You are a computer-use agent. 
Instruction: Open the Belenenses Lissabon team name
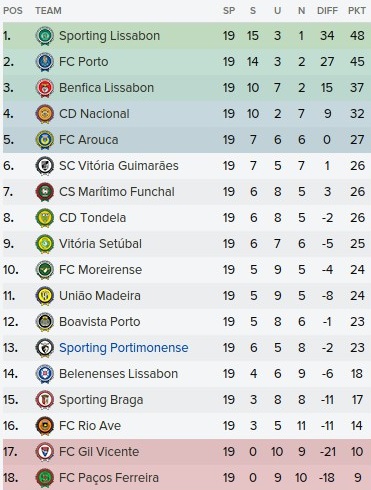[118, 374]
